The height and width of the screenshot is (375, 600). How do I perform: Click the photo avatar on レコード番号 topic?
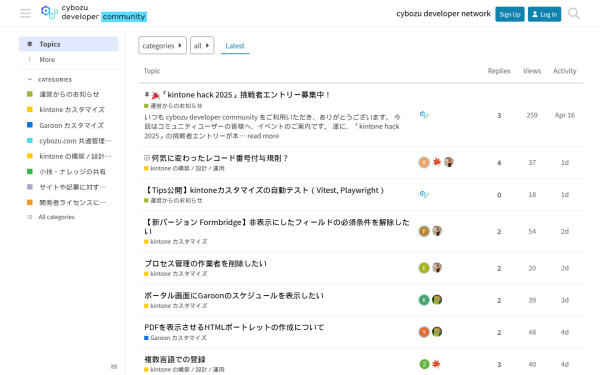coord(449,162)
